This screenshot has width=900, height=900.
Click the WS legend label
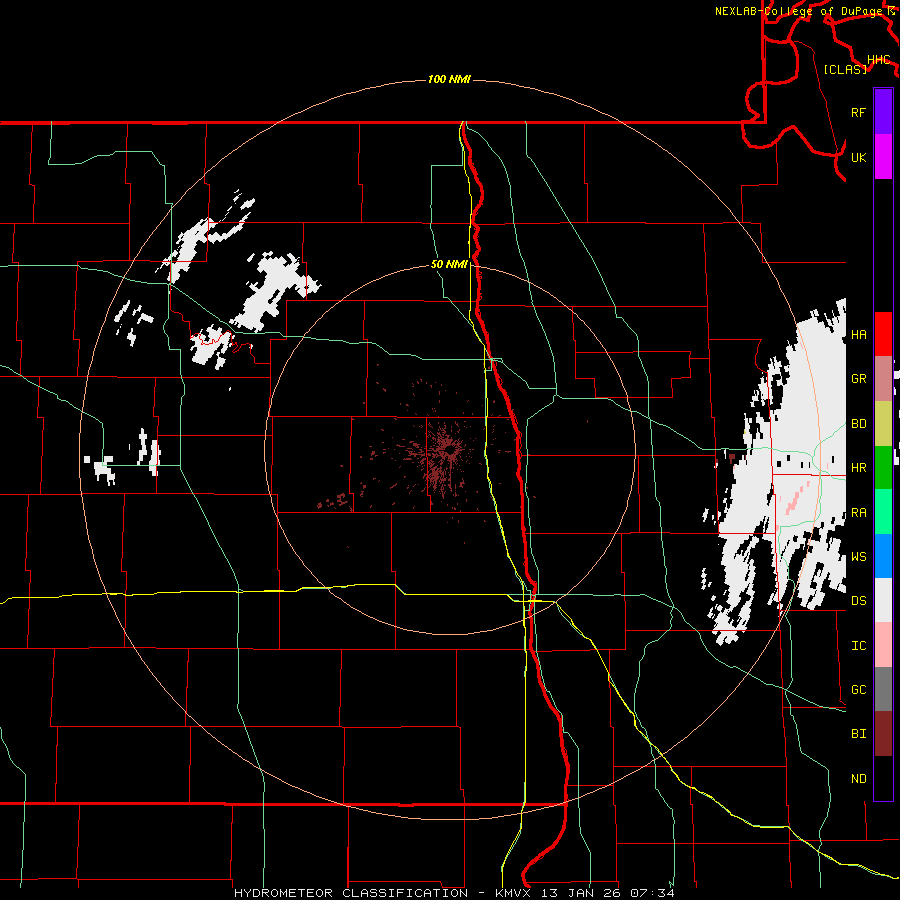(858, 556)
